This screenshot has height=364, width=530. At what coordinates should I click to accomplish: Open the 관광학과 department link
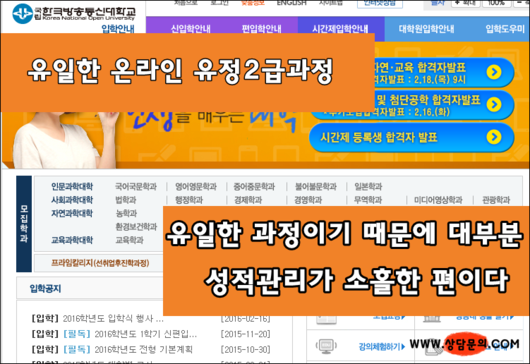496,200
